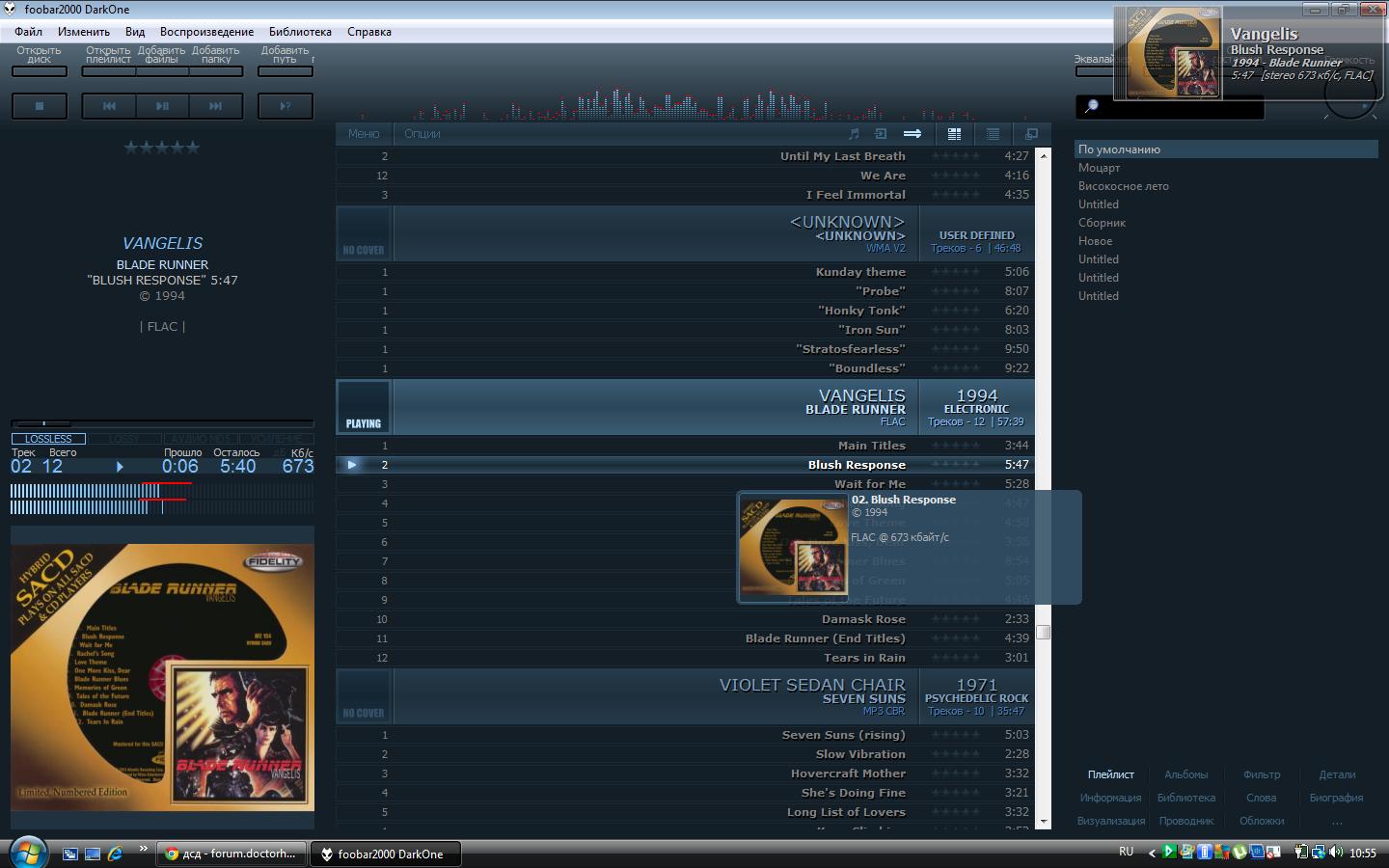Open the Файл menu

pos(29,32)
